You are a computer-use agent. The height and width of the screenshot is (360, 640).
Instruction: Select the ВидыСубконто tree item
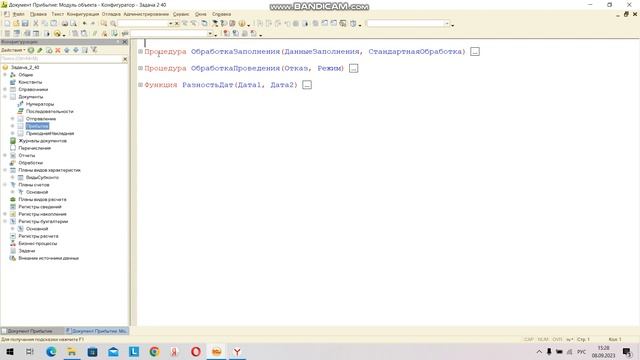(x=42, y=178)
